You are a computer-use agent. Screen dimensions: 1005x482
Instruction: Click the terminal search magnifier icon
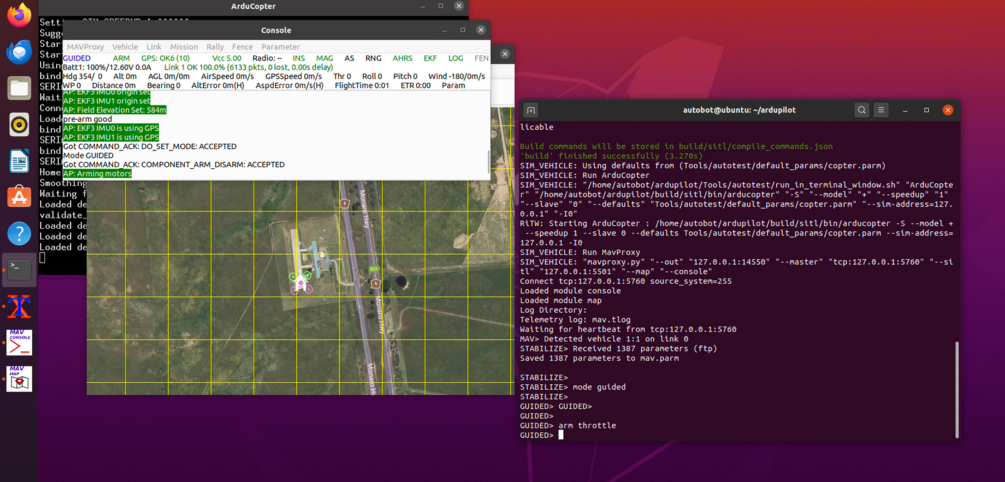click(x=862, y=110)
